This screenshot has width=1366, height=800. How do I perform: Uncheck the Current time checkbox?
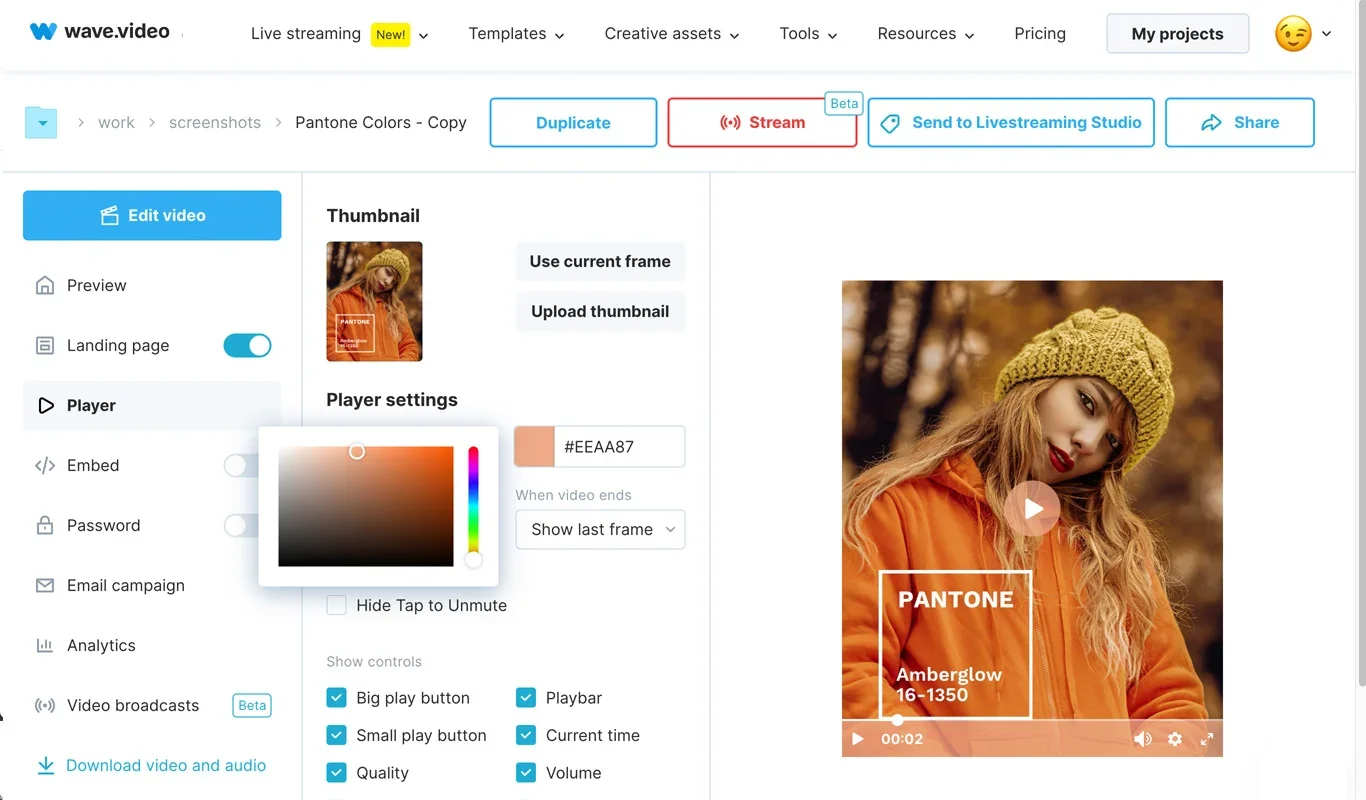[x=526, y=735]
